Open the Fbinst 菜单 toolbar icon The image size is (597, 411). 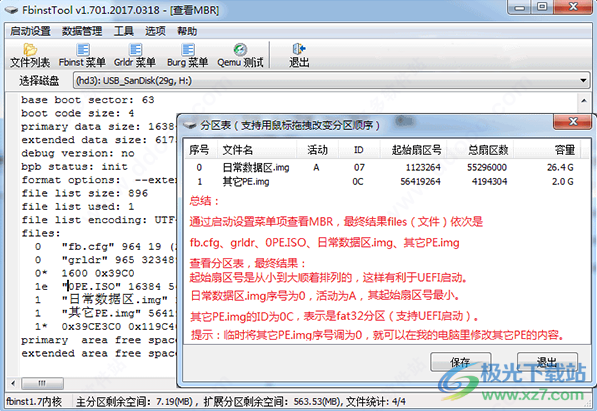click(x=82, y=56)
